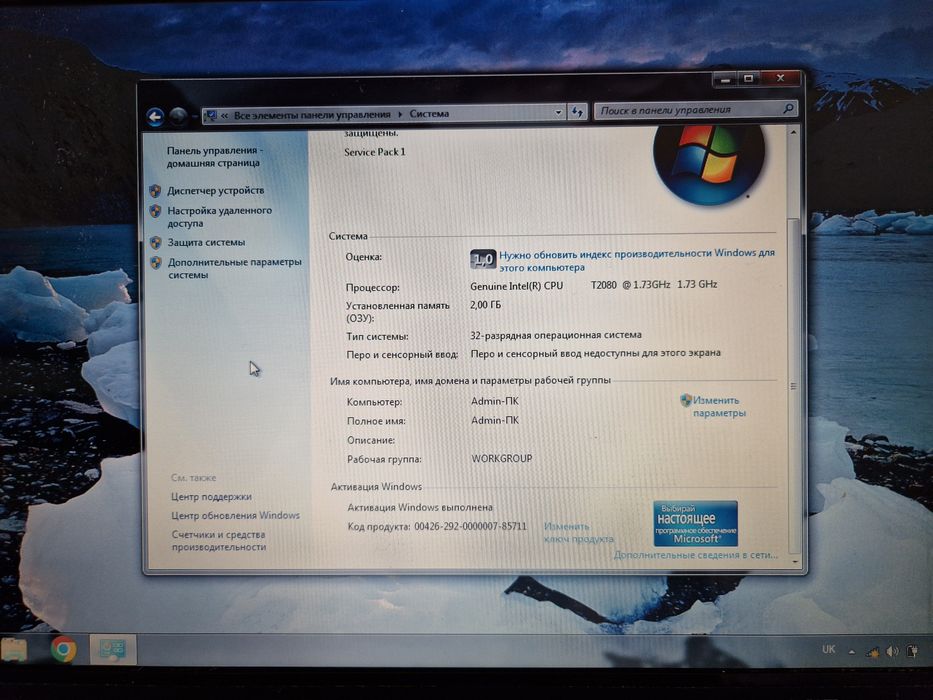Open the address bar history dropdown arrow
Viewport: 933px width, 700px height.
point(558,112)
